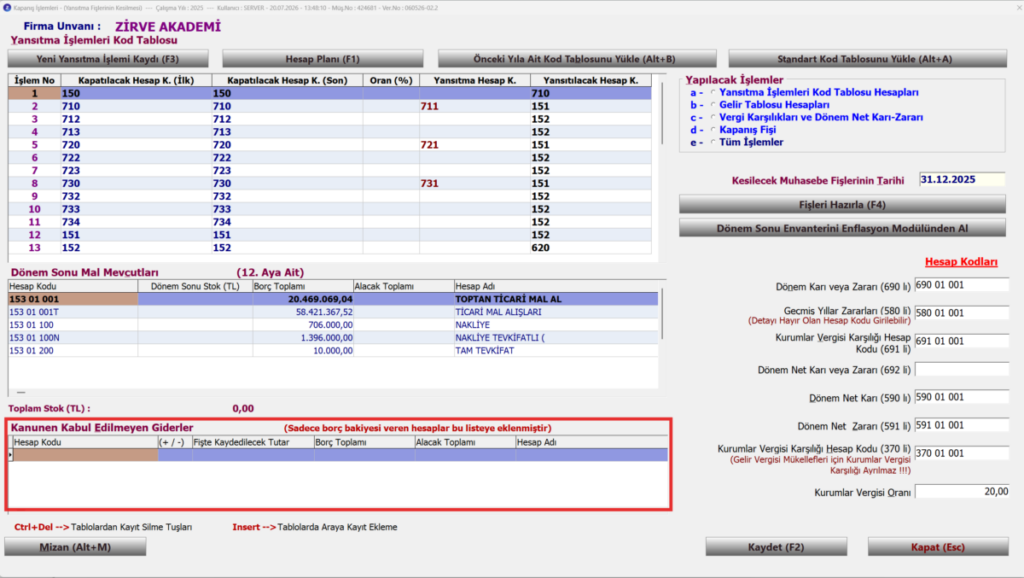Select stock row 153 01 100 NAKLİYE
This screenshot has height=578, width=1024.
(x=333, y=325)
